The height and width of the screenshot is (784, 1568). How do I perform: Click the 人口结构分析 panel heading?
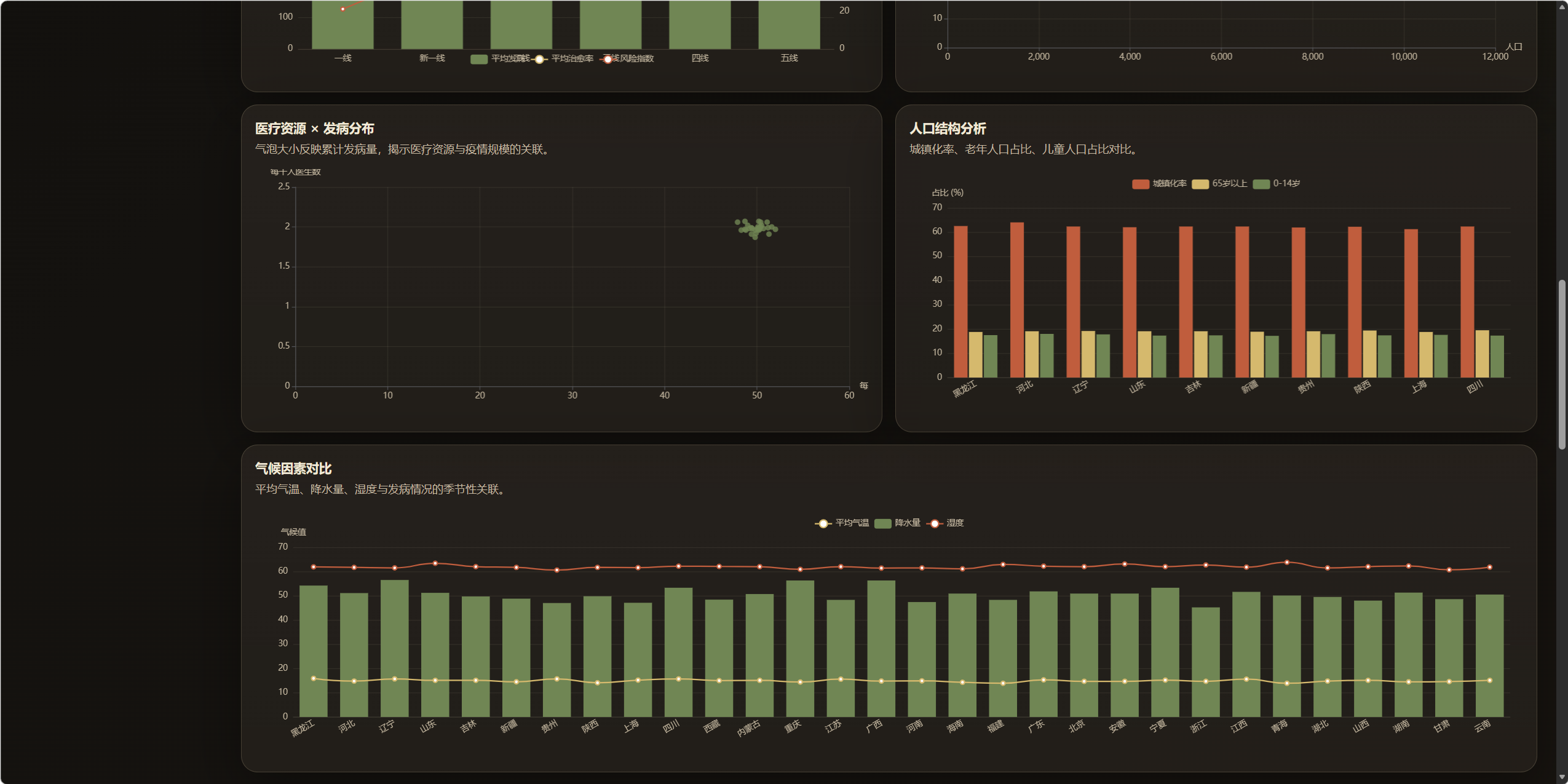[x=947, y=129]
